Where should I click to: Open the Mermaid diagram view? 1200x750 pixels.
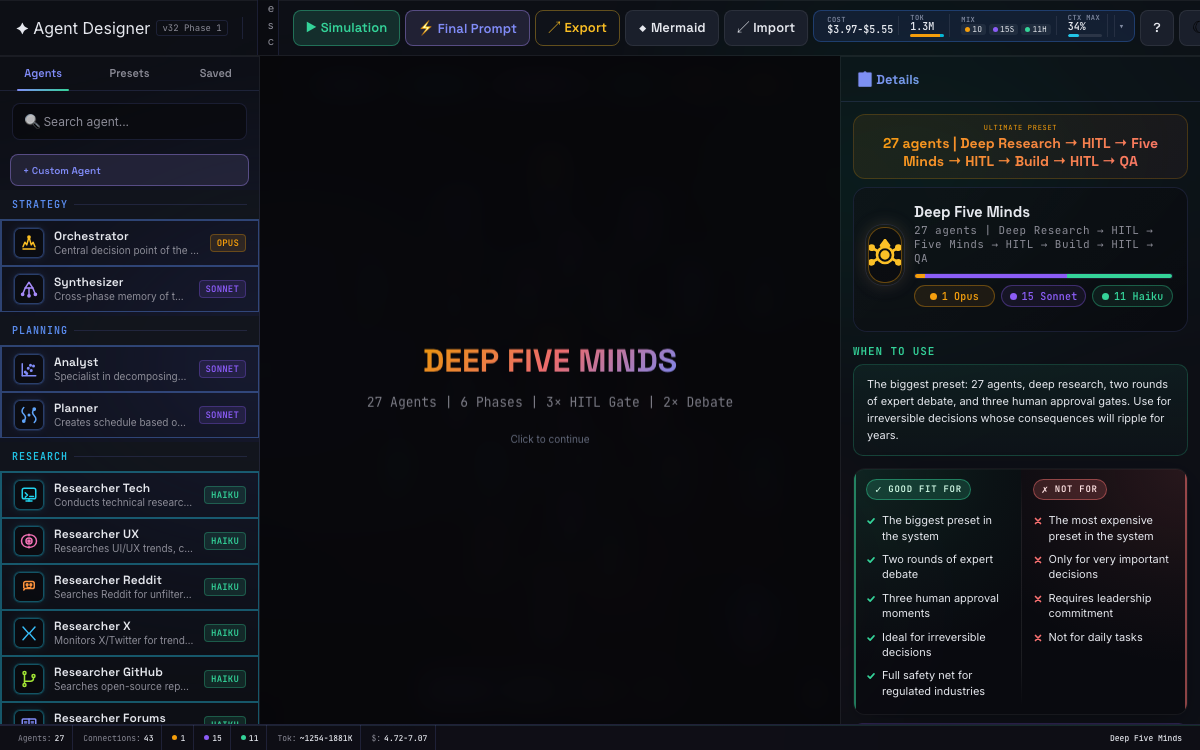[672, 28]
